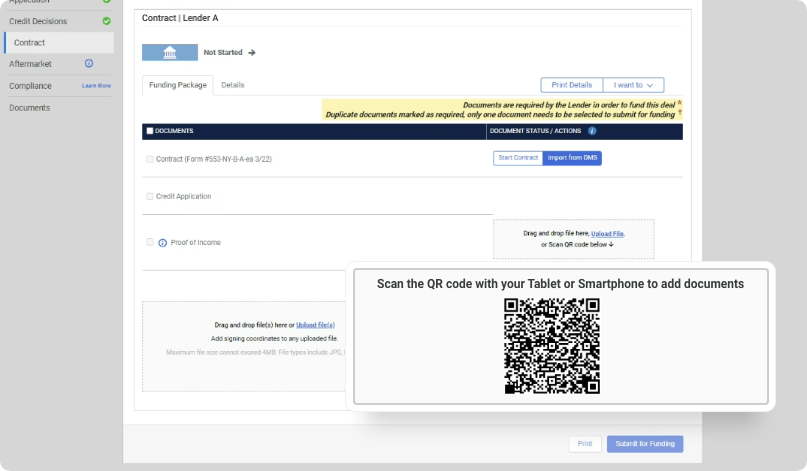807x471 pixels.
Task: Click the arrow next to Not Started
Action: [252, 53]
